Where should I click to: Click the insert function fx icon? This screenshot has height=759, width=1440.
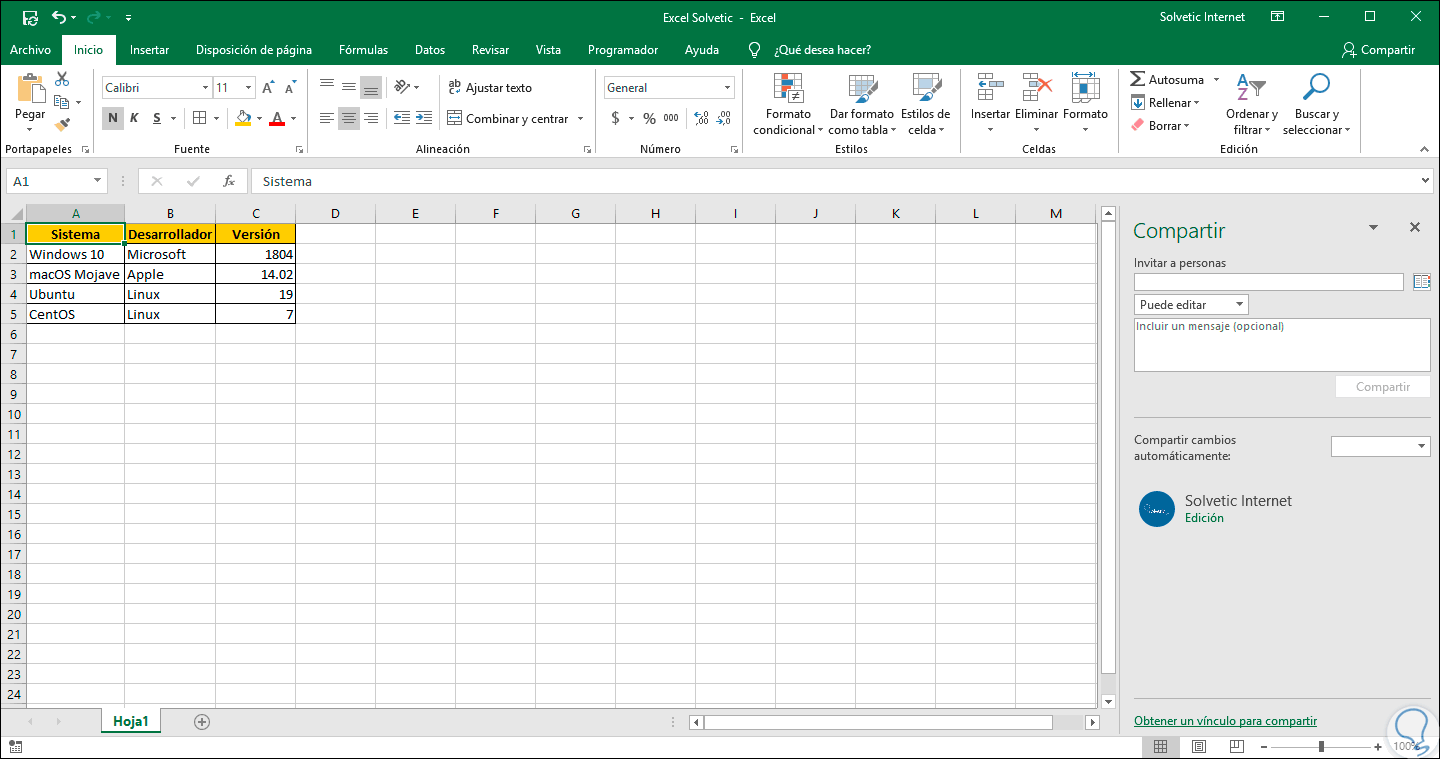tap(229, 181)
